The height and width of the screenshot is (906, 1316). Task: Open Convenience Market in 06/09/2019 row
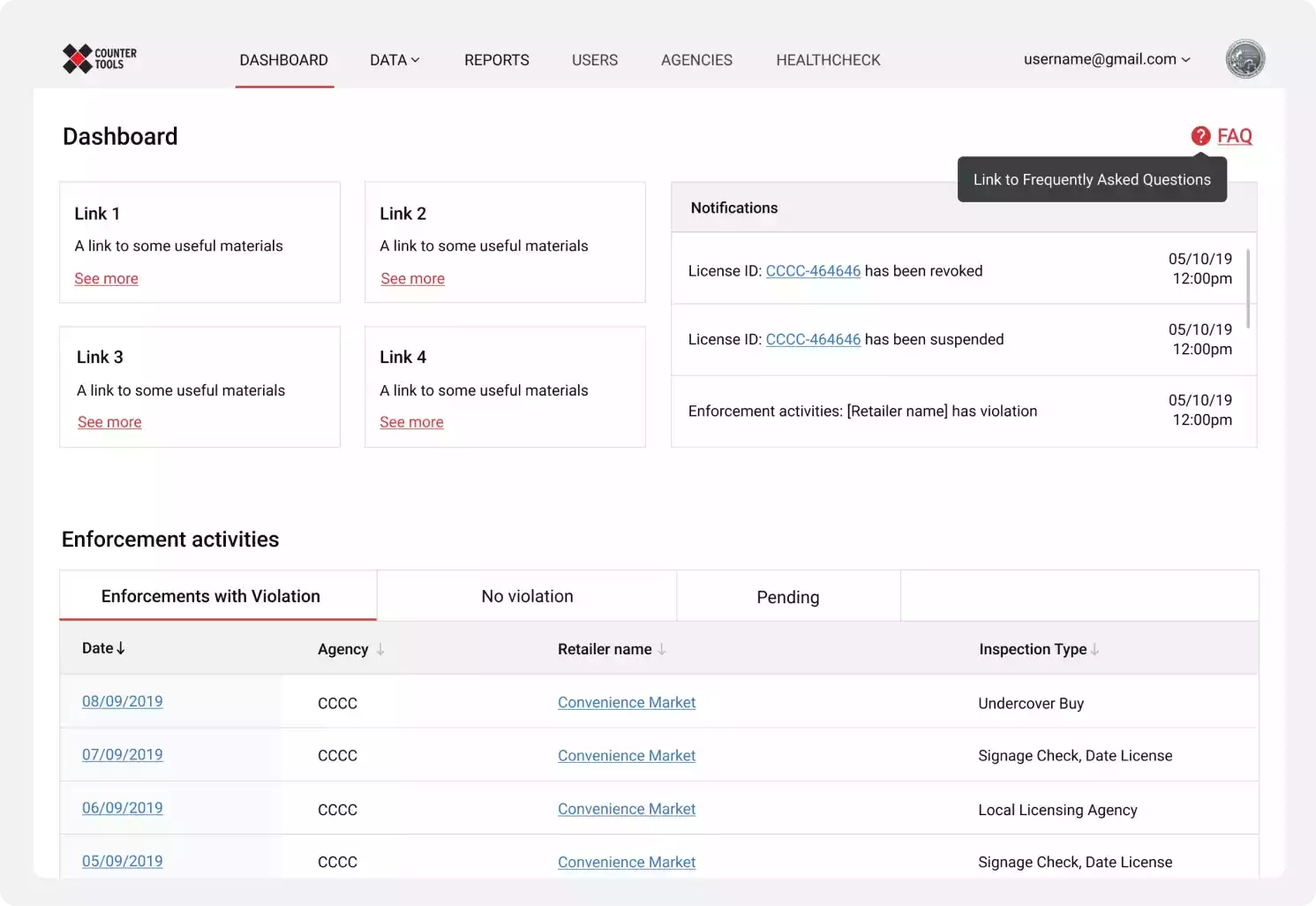[627, 808]
